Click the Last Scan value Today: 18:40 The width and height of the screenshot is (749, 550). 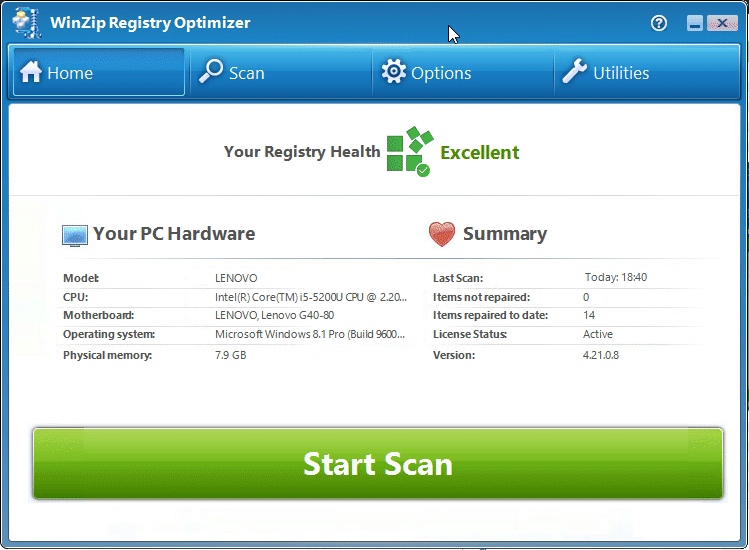click(x=616, y=278)
